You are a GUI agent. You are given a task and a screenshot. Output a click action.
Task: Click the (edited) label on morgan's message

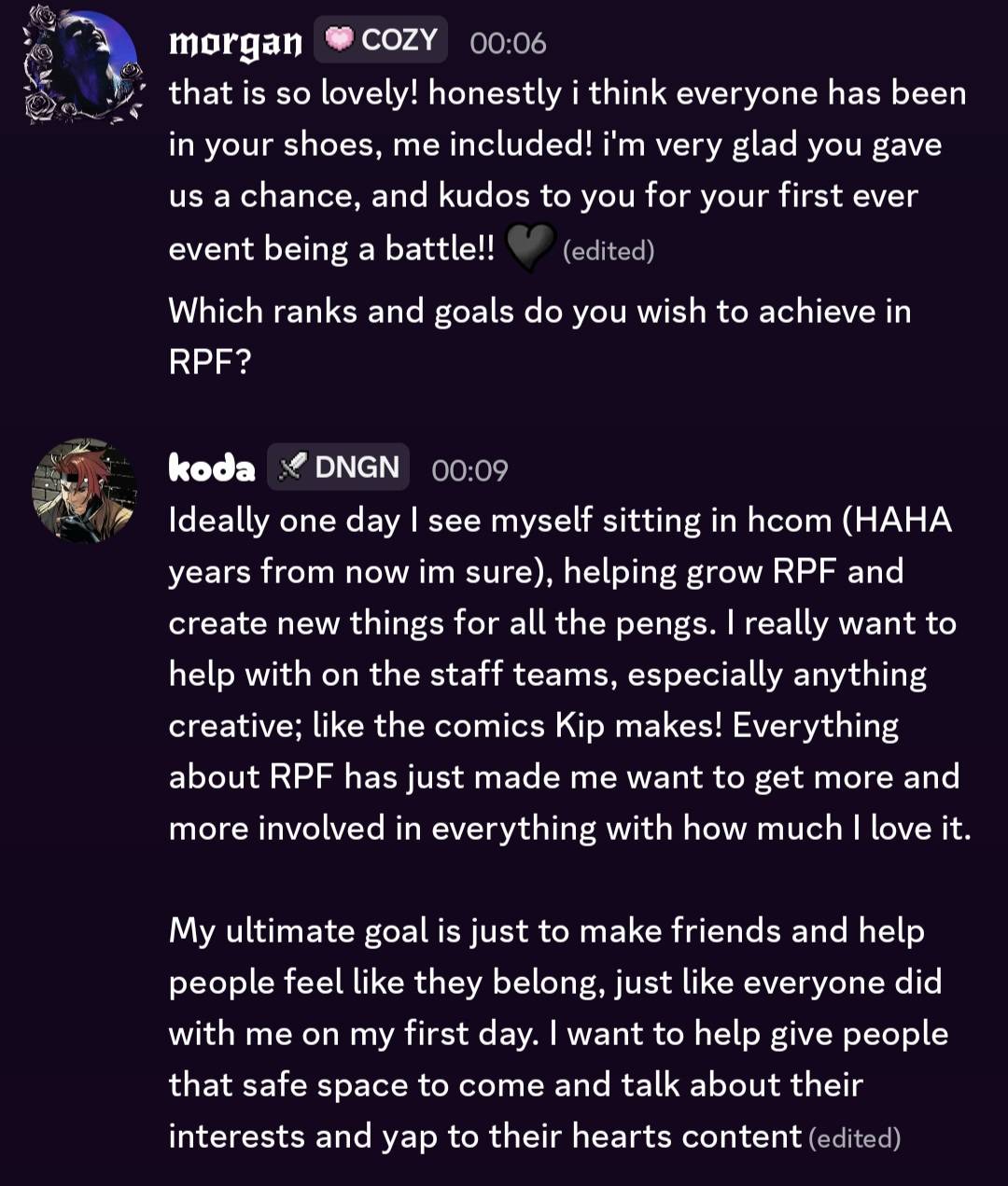(x=609, y=251)
